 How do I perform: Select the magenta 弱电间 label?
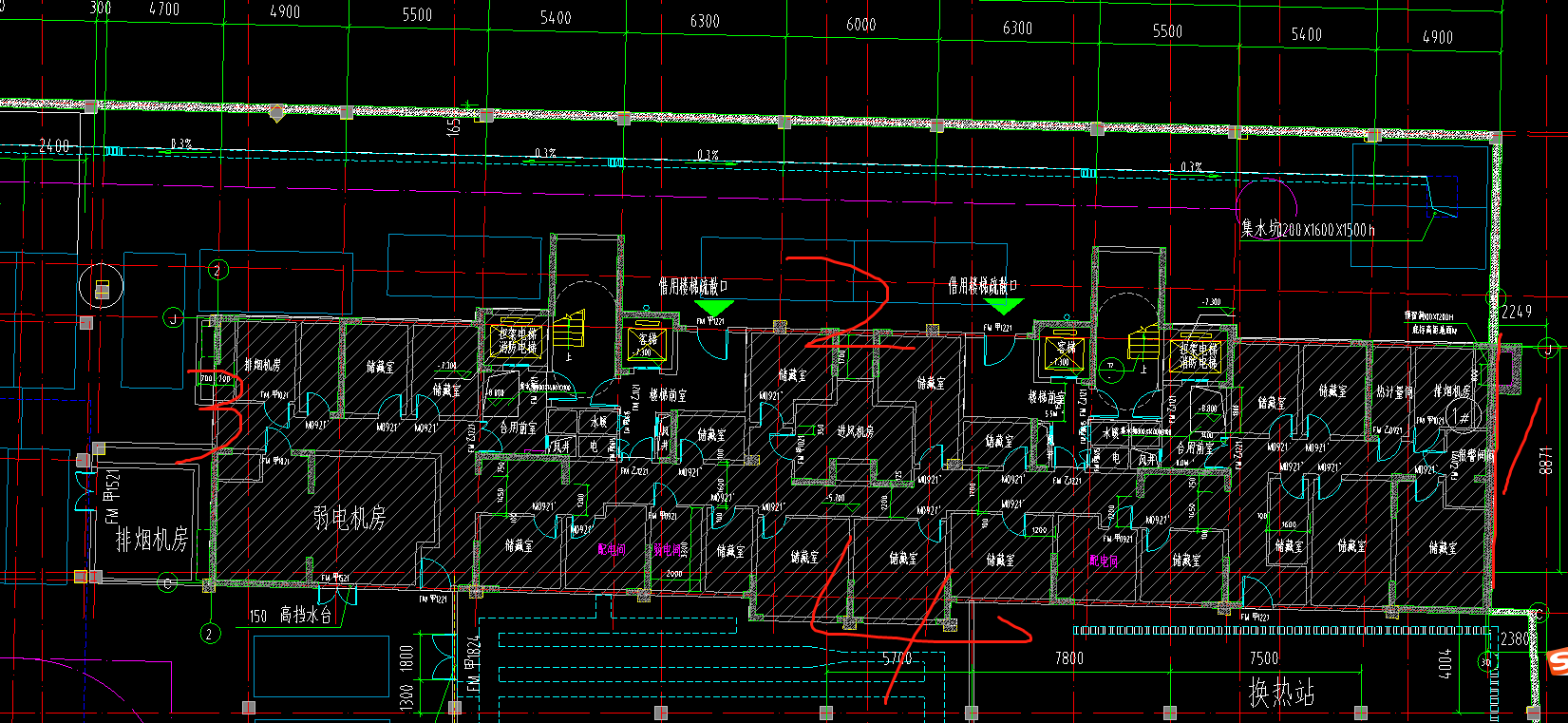click(x=667, y=549)
